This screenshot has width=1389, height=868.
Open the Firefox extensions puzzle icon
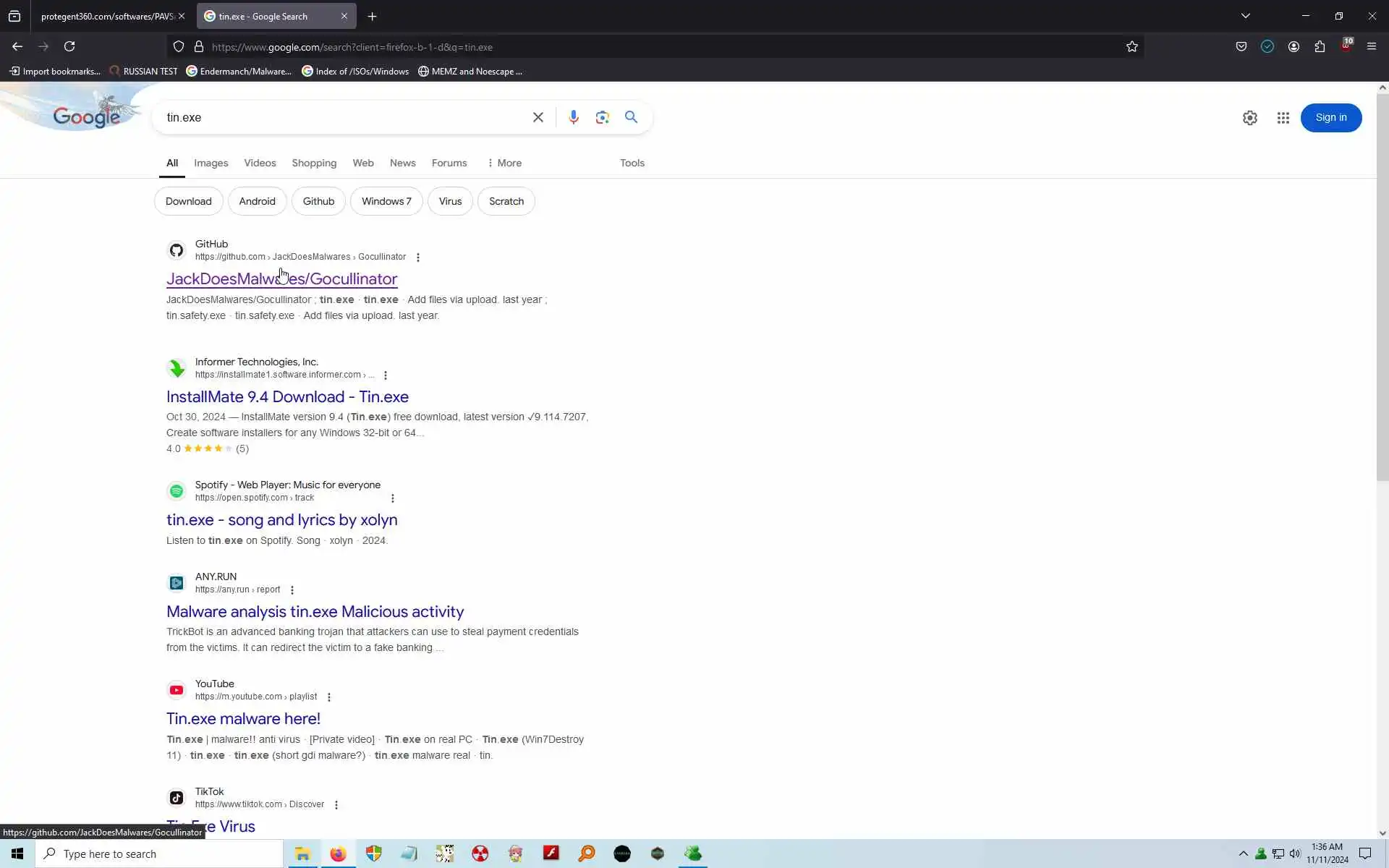point(1320,47)
